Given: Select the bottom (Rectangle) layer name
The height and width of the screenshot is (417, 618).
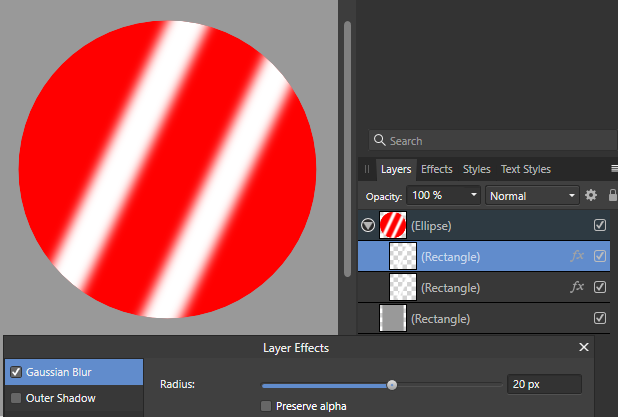Looking at the screenshot, I should 441,318.
